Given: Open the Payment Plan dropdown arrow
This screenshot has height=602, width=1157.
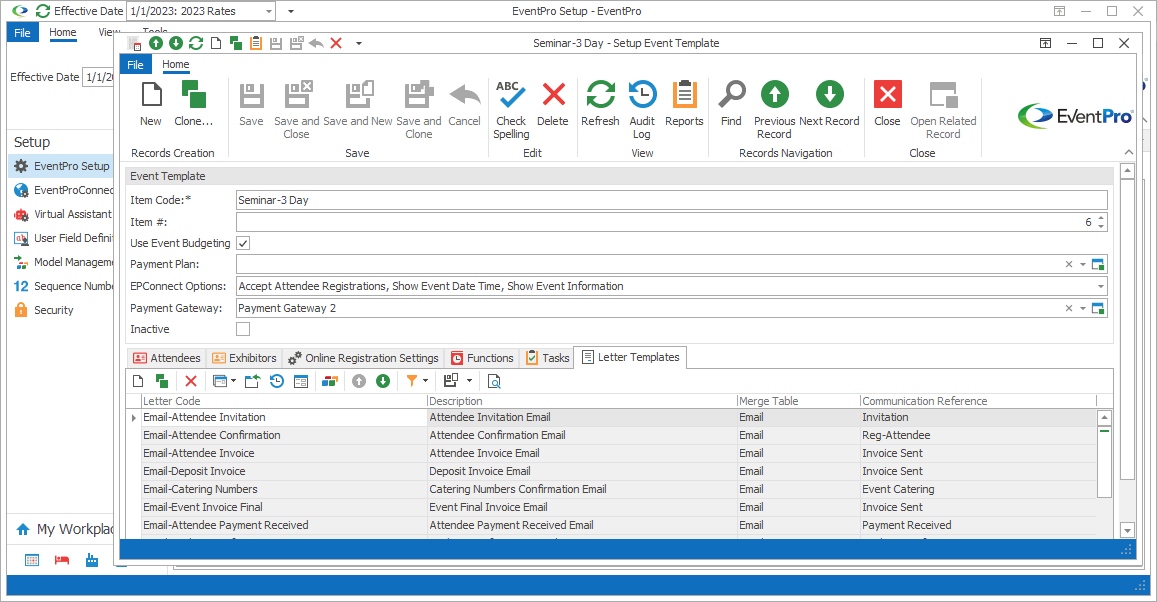Looking at the screenshot, I should coord(1082,264).
